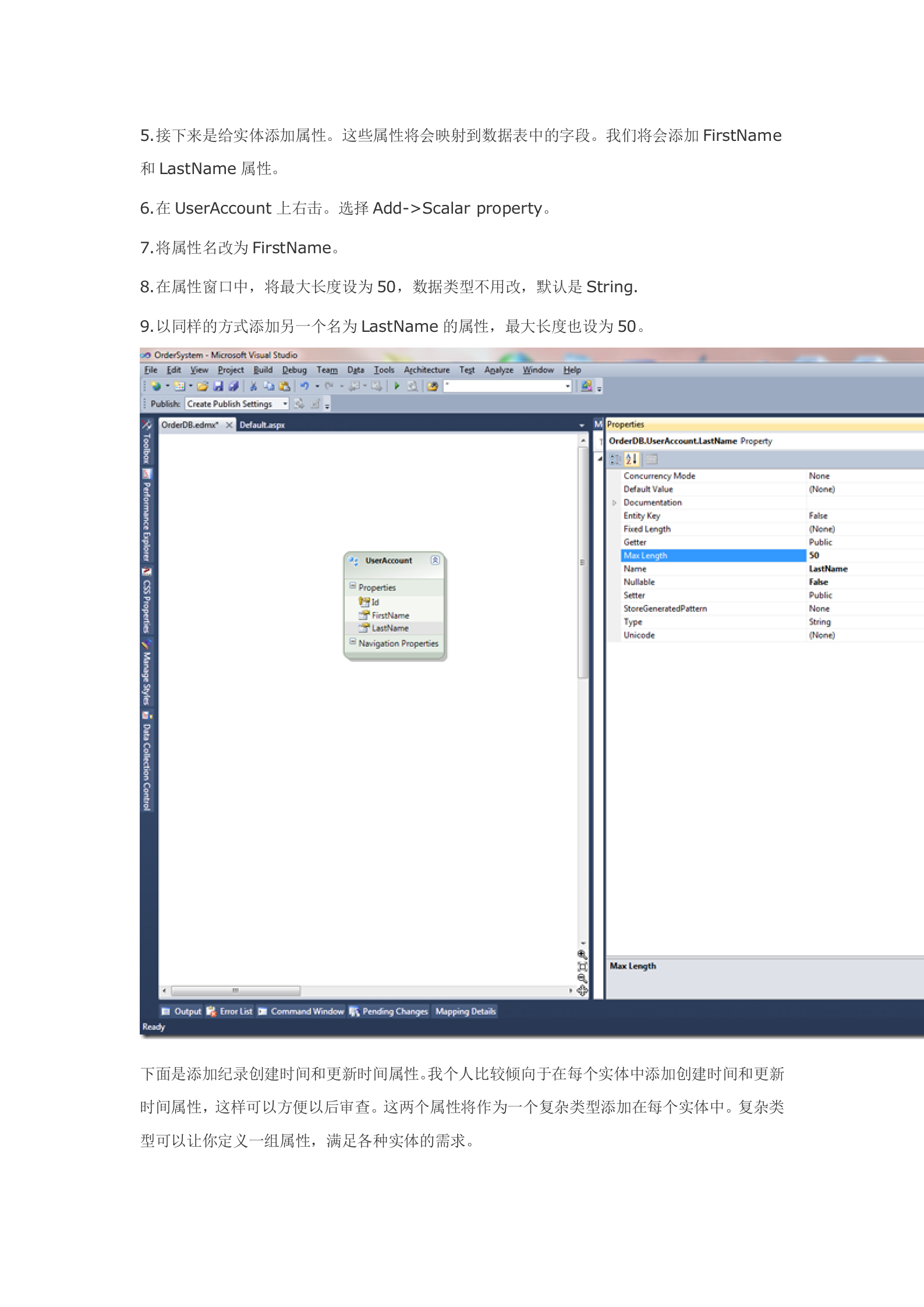Open the Debug menu
Screen dimensions: 924x1307
click(x=294, y=370)
